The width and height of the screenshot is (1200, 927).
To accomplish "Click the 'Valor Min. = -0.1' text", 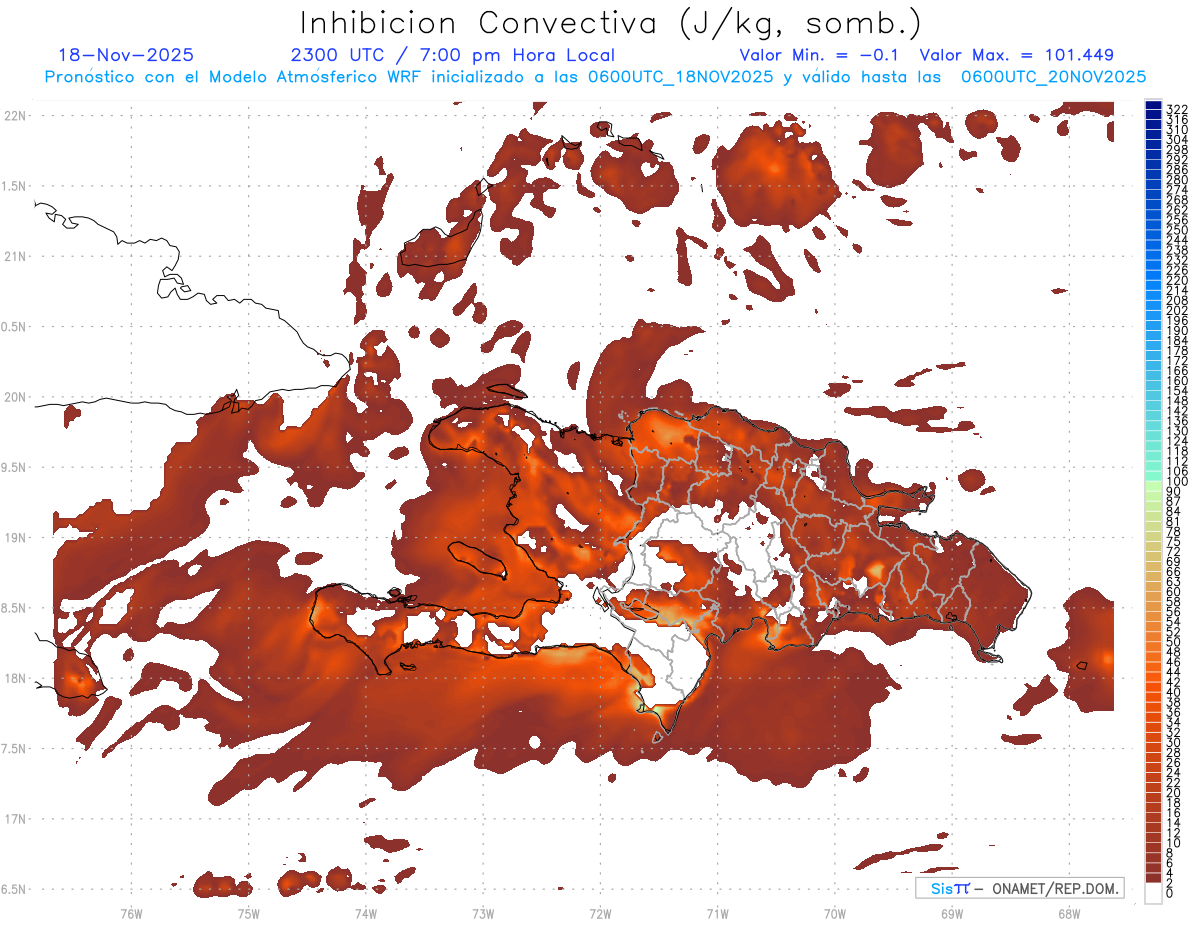I will pyautogui.click(x=820, y=55).
